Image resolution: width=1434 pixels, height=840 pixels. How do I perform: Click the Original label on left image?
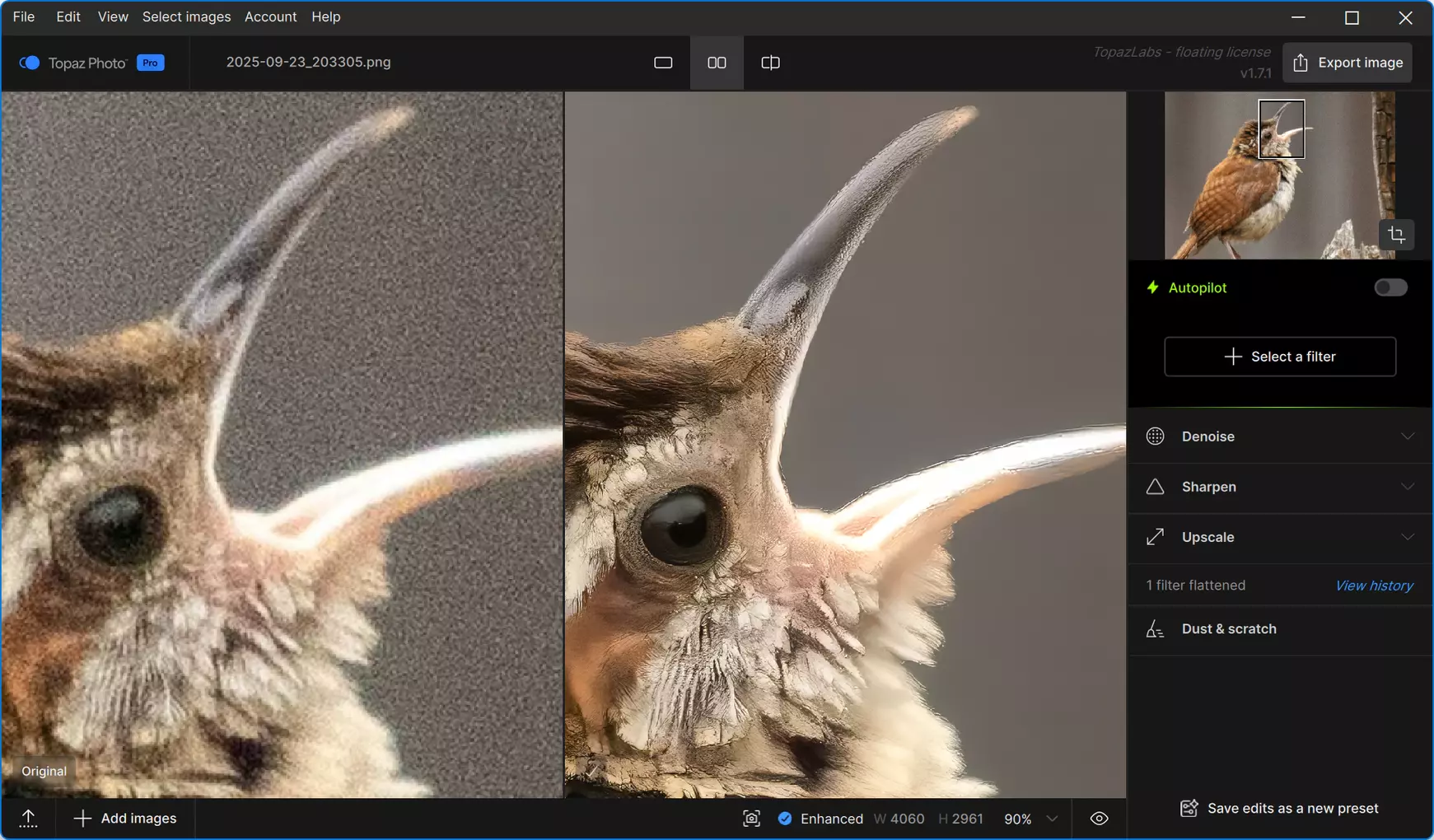[44, 772]
